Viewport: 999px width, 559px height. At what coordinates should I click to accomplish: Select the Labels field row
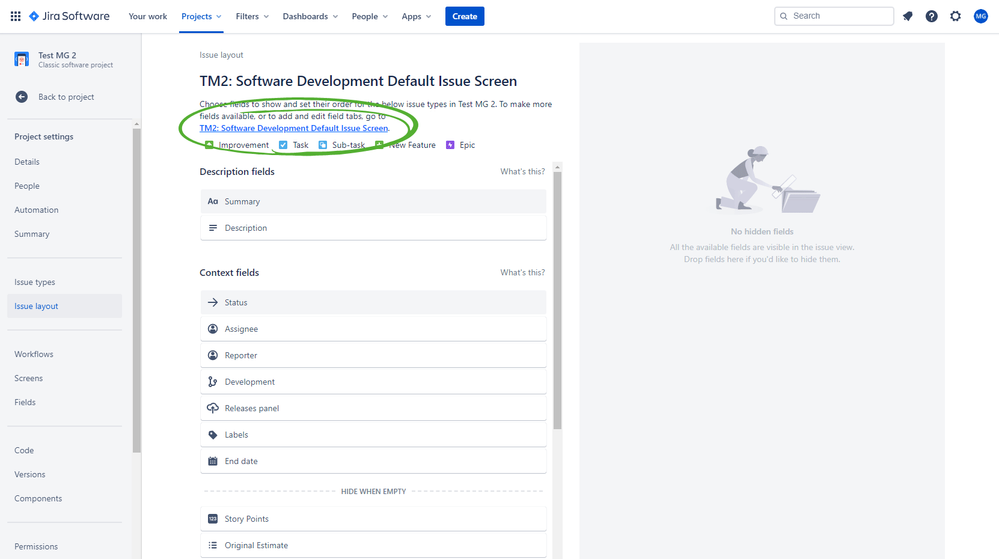(x=373, y=435)
